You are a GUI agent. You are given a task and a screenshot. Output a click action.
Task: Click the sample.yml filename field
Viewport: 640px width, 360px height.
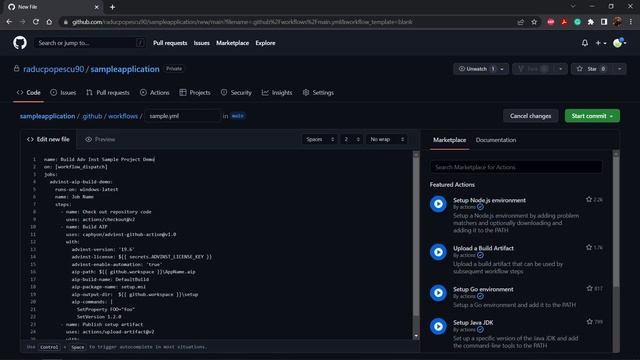[x=182, y=116]
